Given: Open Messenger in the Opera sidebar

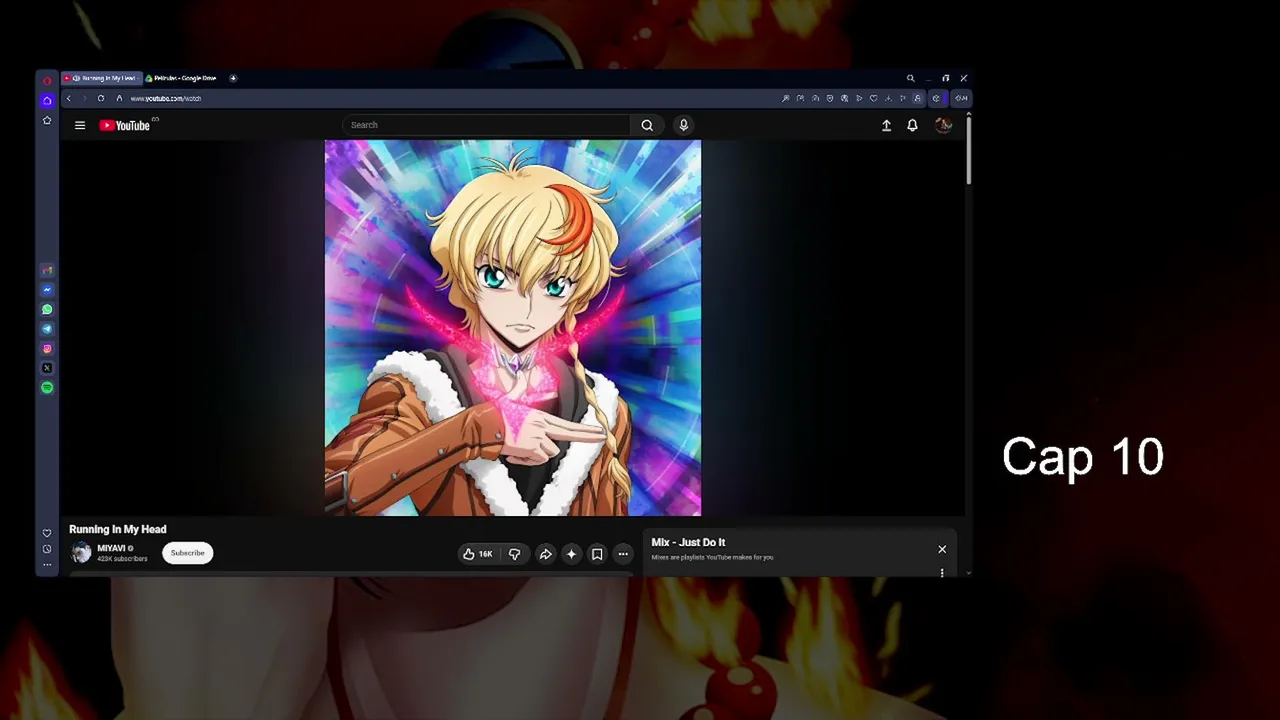Looking at the screenshot, I should tap(47, 290).
